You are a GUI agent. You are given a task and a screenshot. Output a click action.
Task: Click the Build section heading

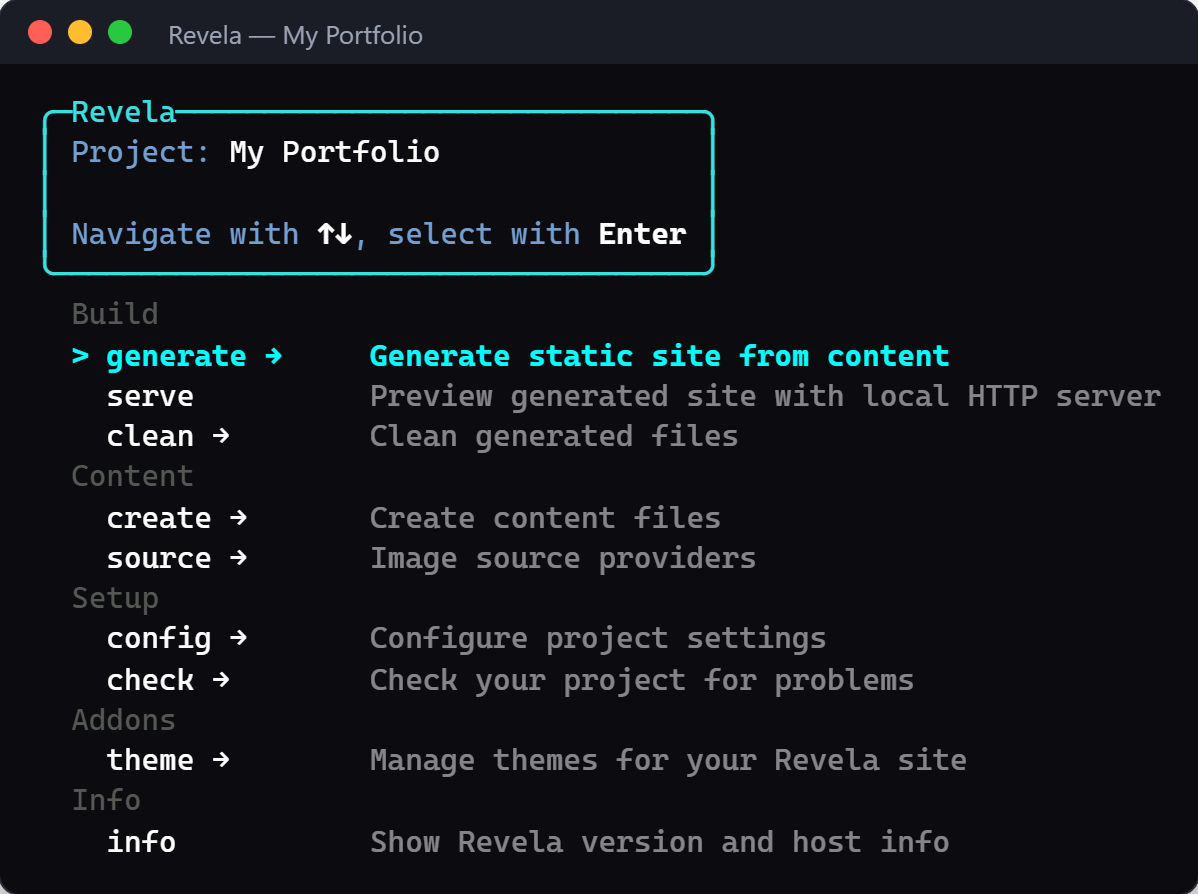(x=115, y=314)
